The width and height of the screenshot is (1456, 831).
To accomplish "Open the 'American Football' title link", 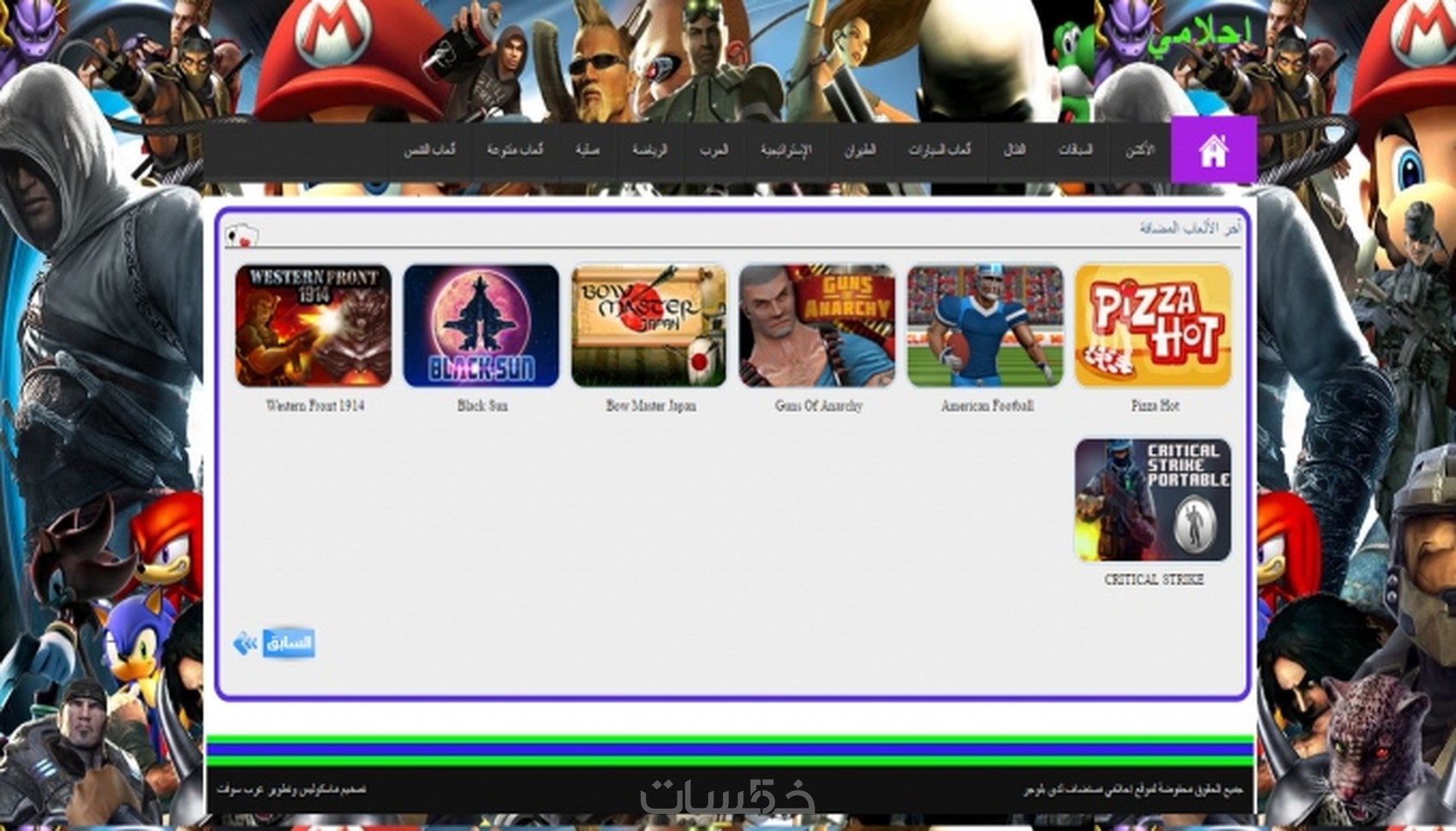I will click(x=987, y=406).
